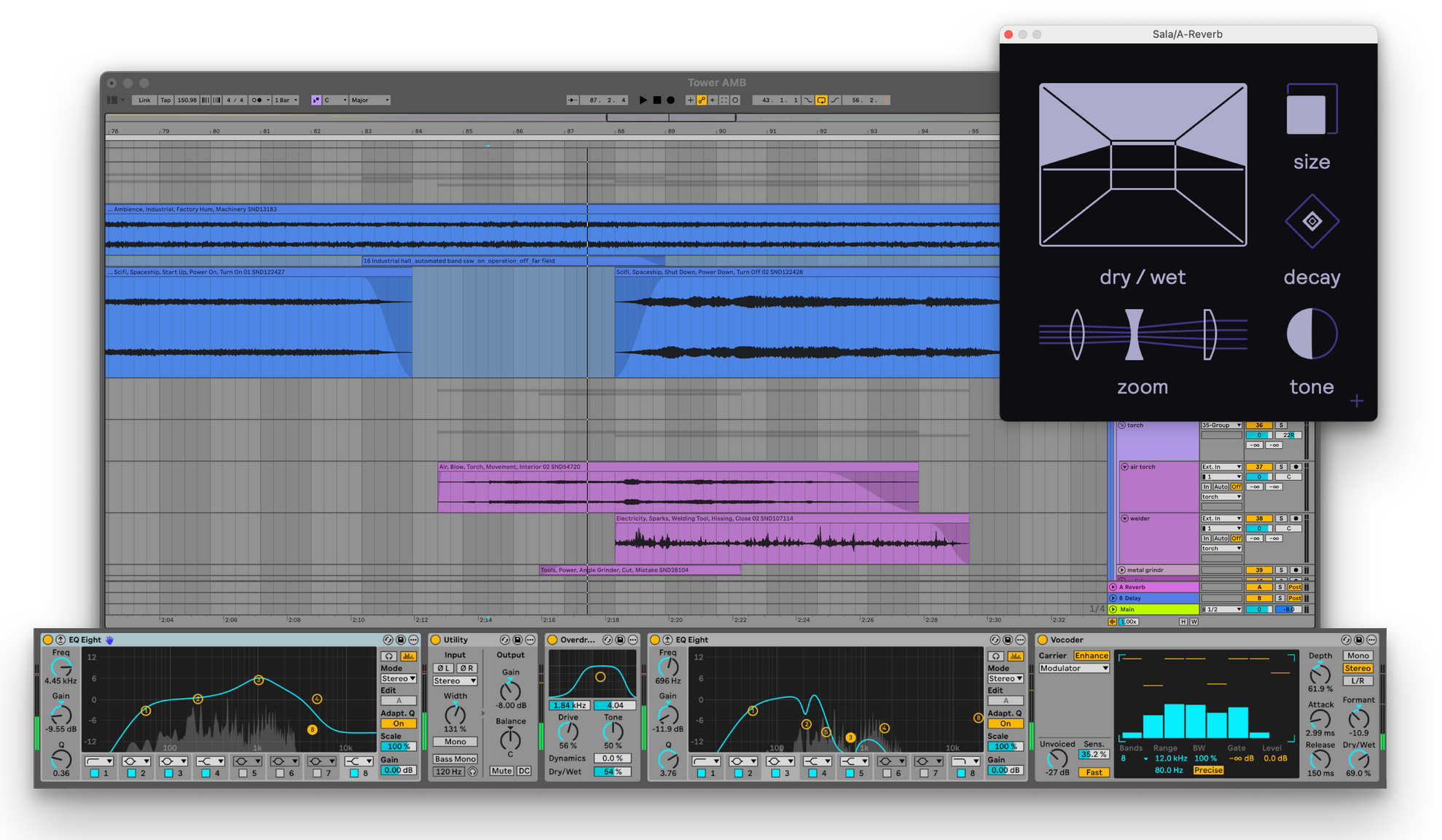Click the Sala/A-Reverb size icon
This screenshot has width=1442, height=840.
pyautogui.click(x=1312, y=110)
